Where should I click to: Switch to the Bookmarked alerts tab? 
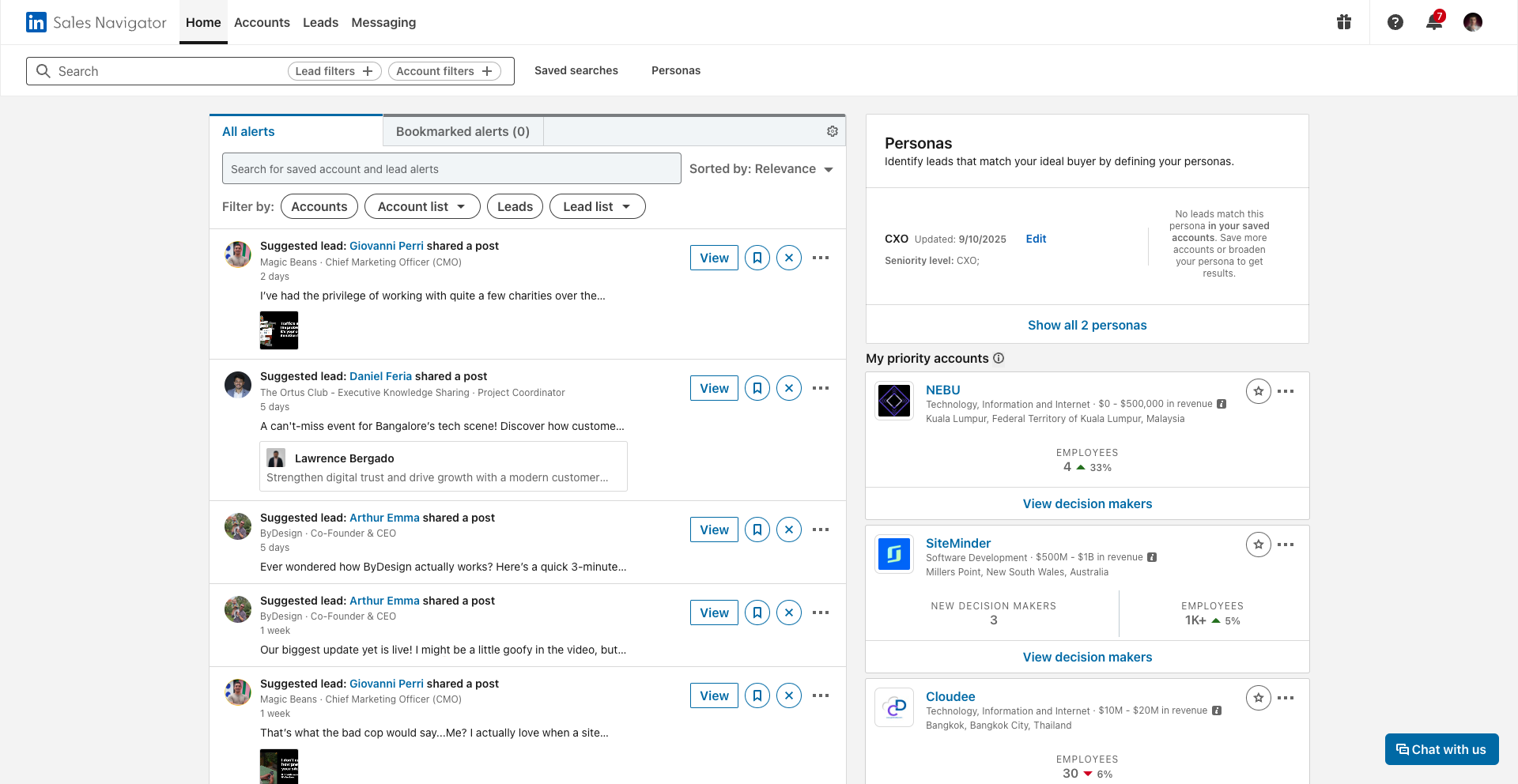point(463,131)
